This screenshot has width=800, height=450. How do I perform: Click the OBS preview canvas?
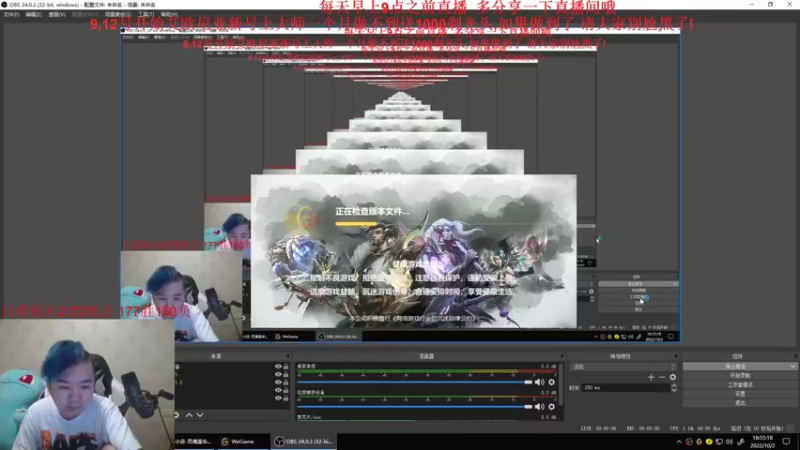point(400,186)
